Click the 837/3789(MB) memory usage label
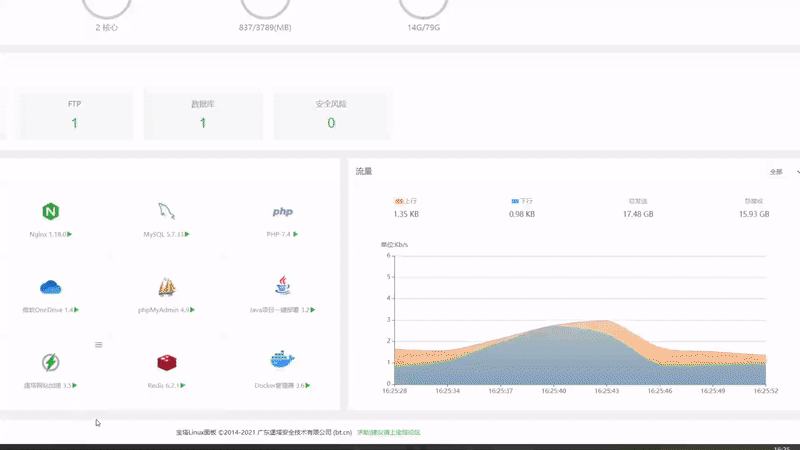 pyautogui.click(x=265, y=28)
